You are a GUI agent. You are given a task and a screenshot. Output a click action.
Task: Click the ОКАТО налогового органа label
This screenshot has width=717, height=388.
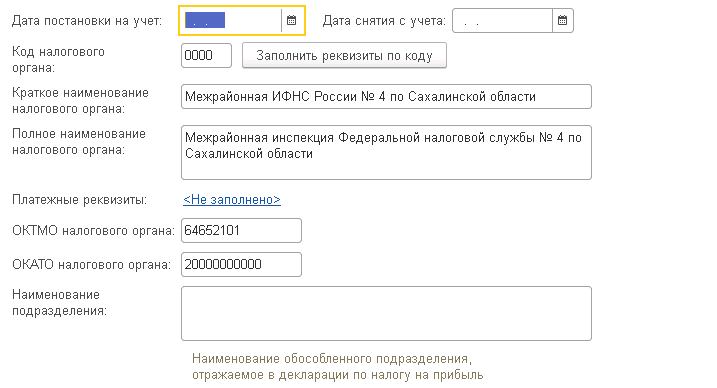click(91, 264)
